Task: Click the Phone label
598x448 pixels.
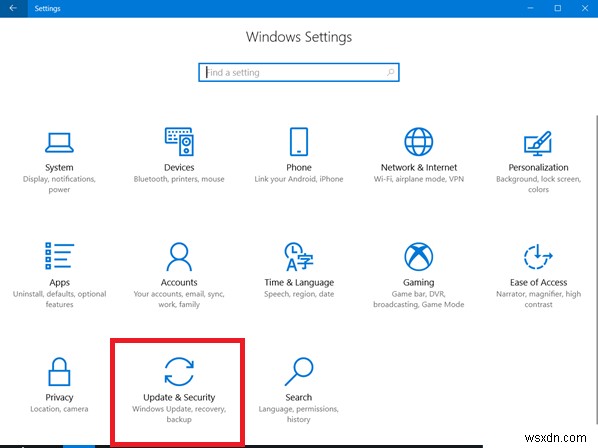Action: tap(299, 167)
